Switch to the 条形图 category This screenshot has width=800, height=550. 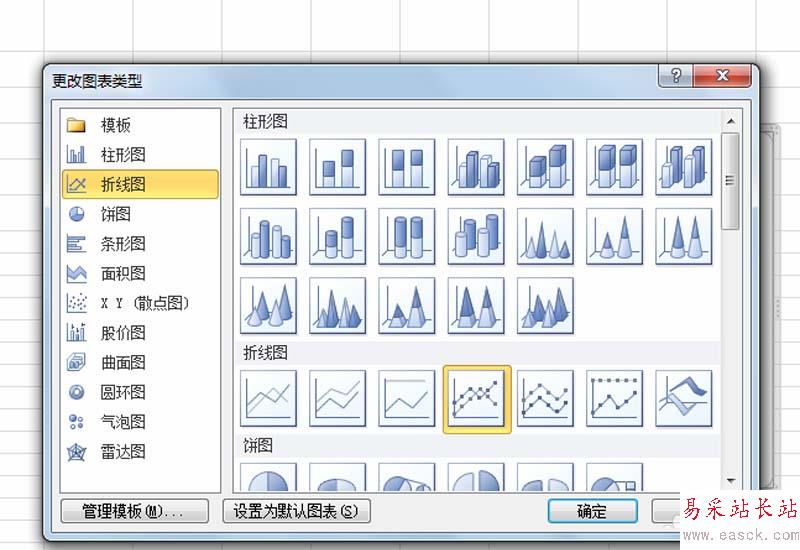point(140,244)
